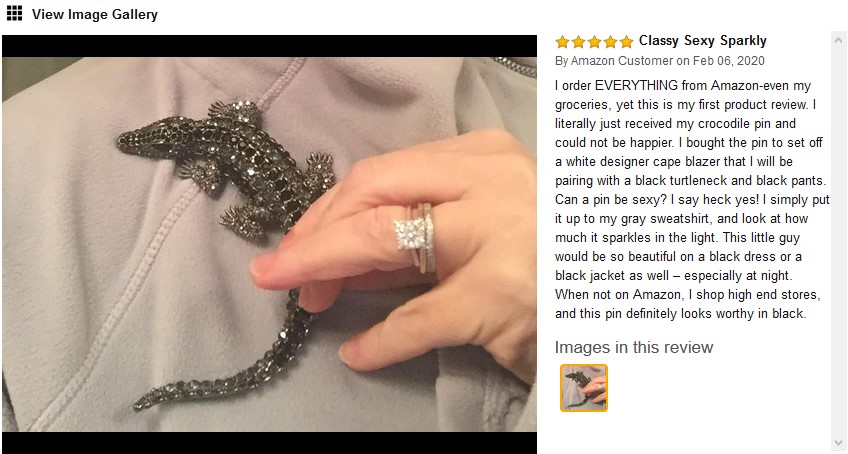Click the scroll down arrow of review panel
The height and width of the screenshot is (454, 848).
(x=838, y=443)
